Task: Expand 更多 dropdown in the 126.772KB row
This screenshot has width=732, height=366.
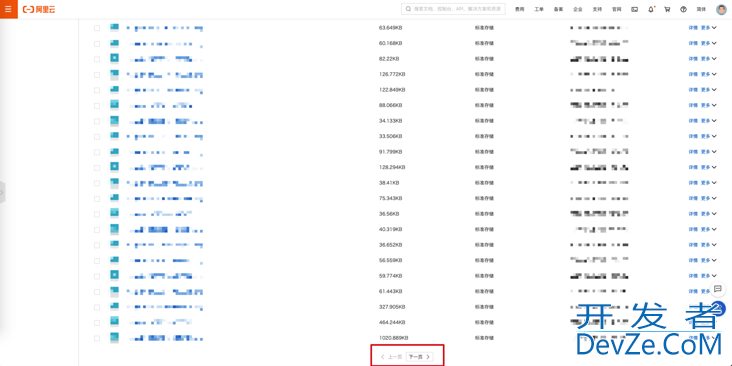Action: 708,74
